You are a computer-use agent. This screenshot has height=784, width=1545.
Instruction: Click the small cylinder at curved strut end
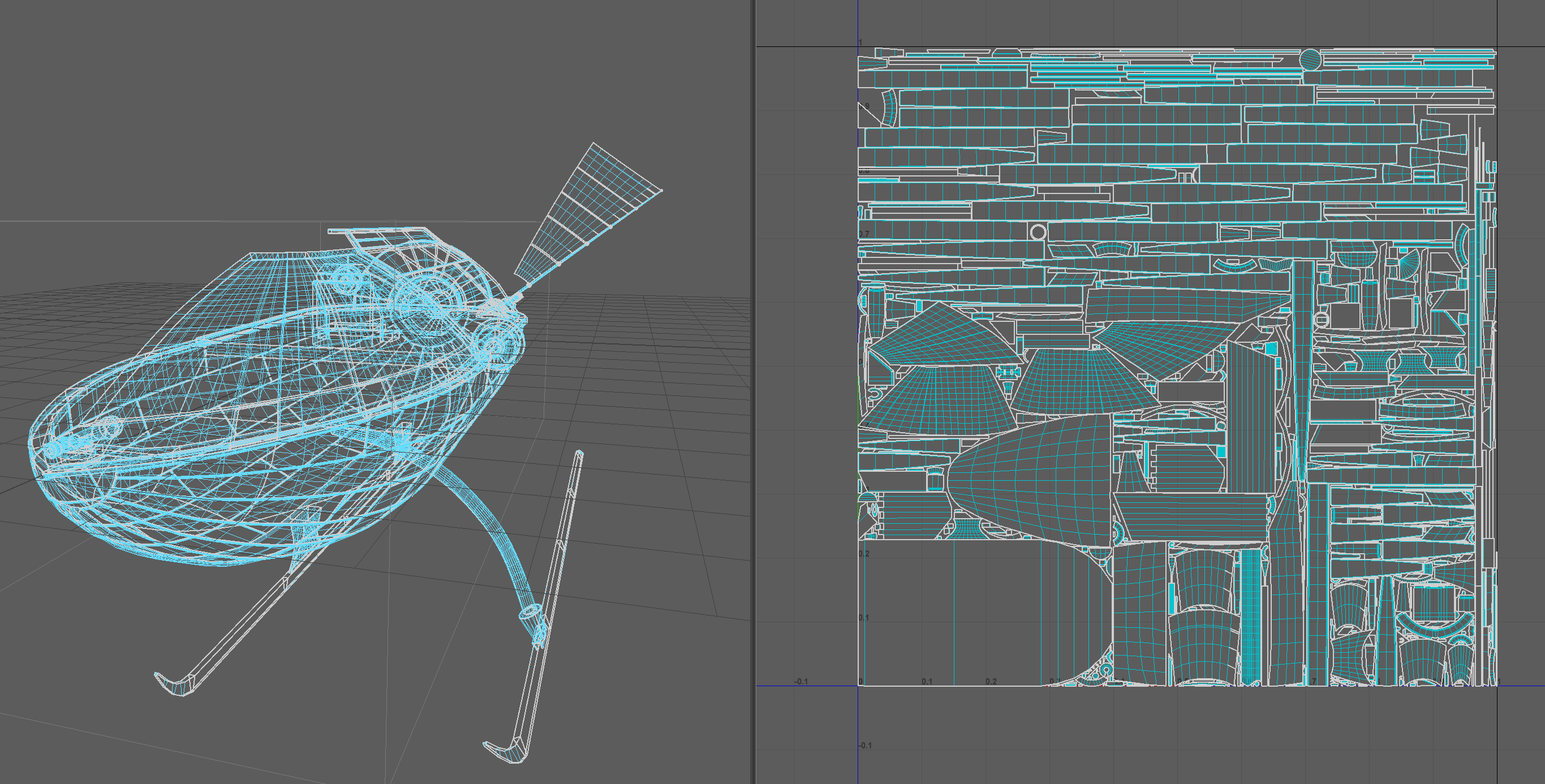(x=530, y=613)
